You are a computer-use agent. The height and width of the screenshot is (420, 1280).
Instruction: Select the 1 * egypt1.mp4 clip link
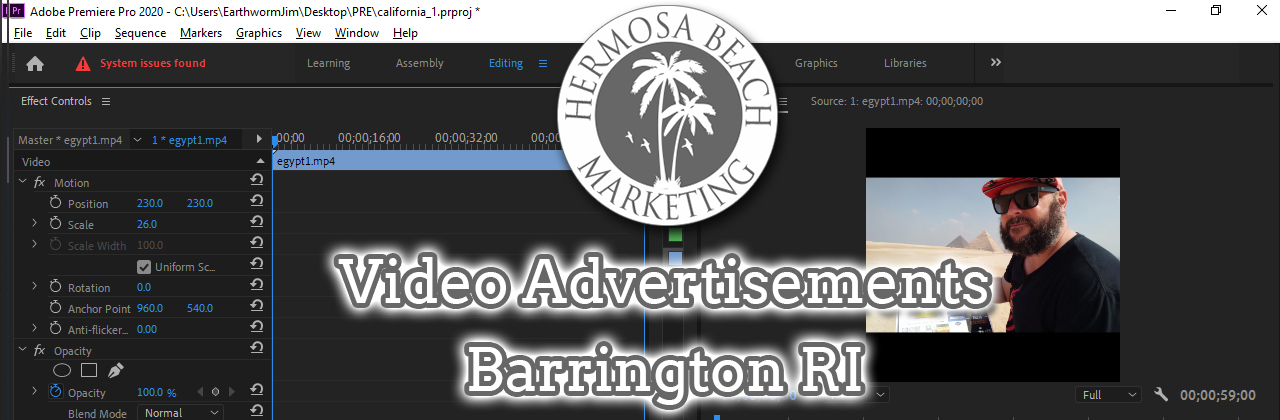click(x=189, y=140)
